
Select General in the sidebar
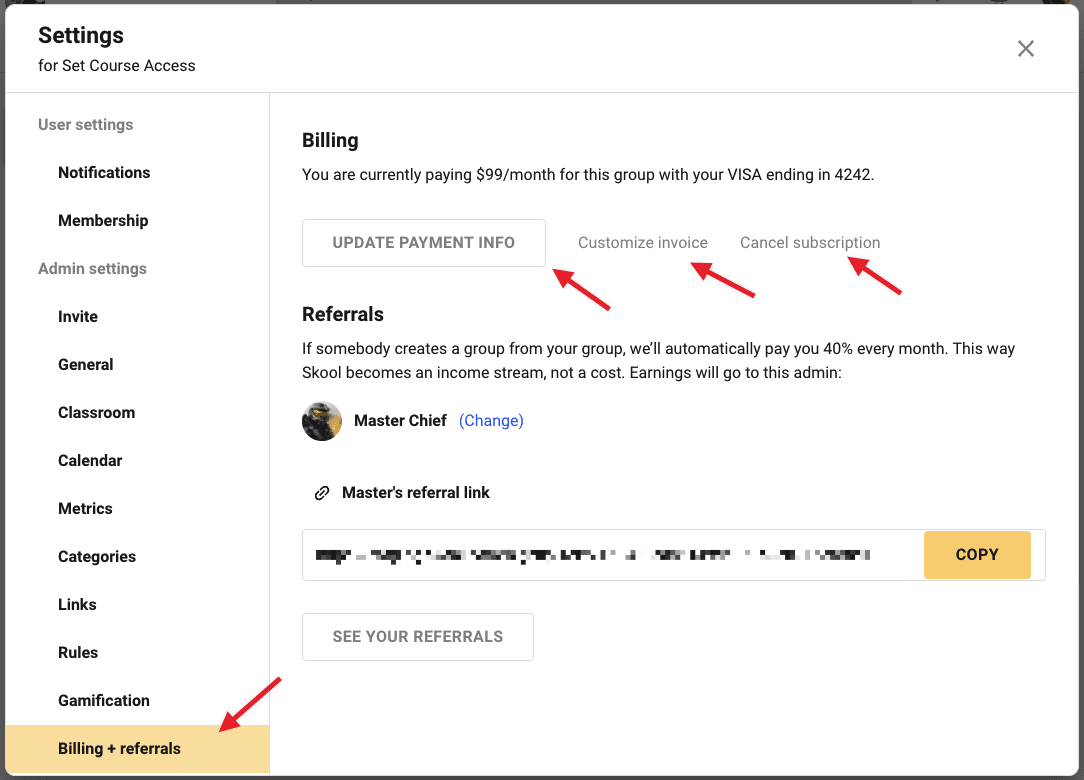[86, 365]
